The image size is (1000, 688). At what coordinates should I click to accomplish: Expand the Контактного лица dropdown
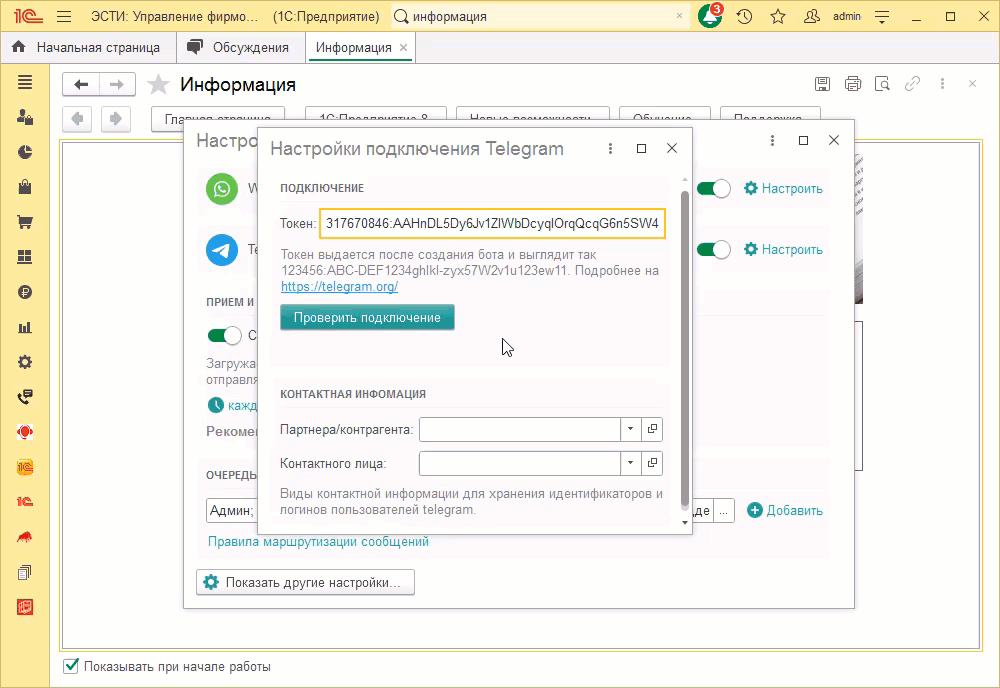point(631,463)
